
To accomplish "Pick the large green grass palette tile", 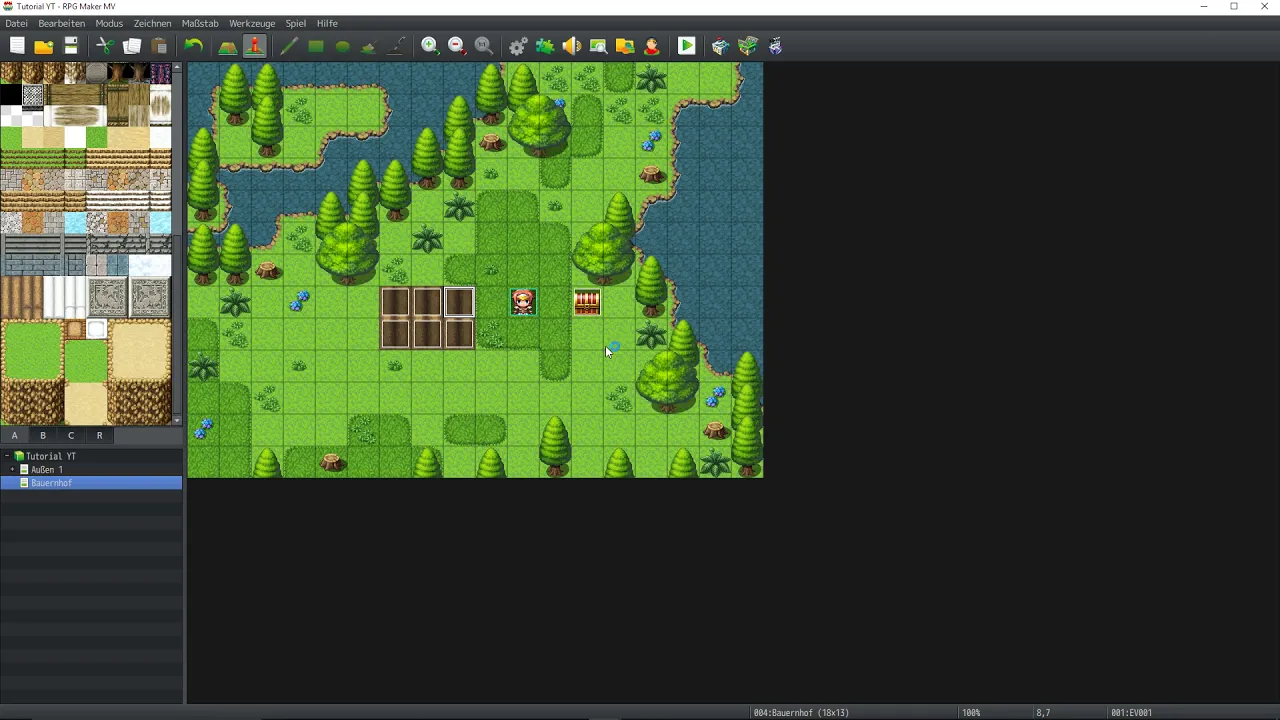I will (x=33, y=350).
